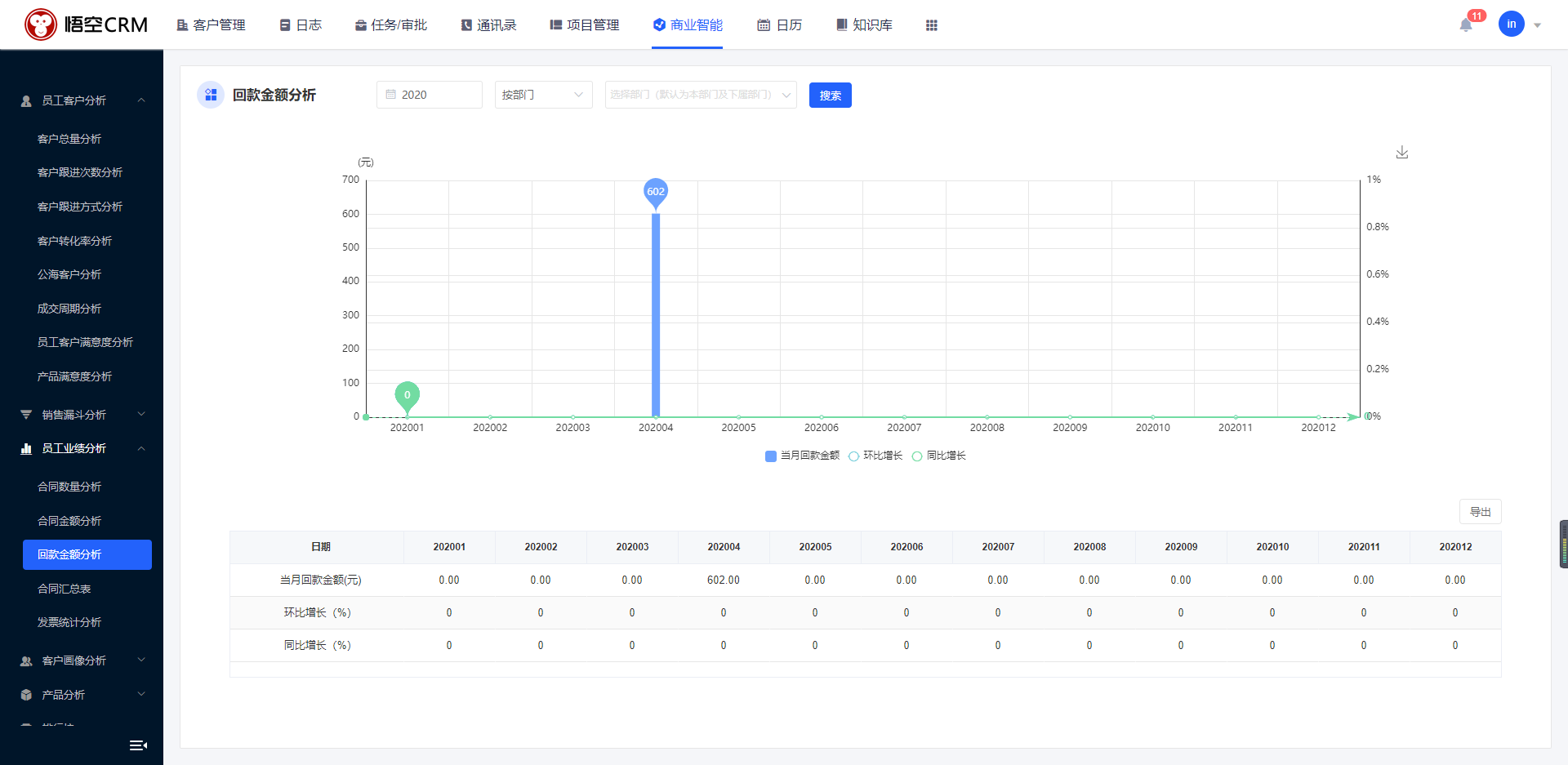1568x765 pixels.
Task: Expand the 客户画像分析 section chevron
Action: 141,660
